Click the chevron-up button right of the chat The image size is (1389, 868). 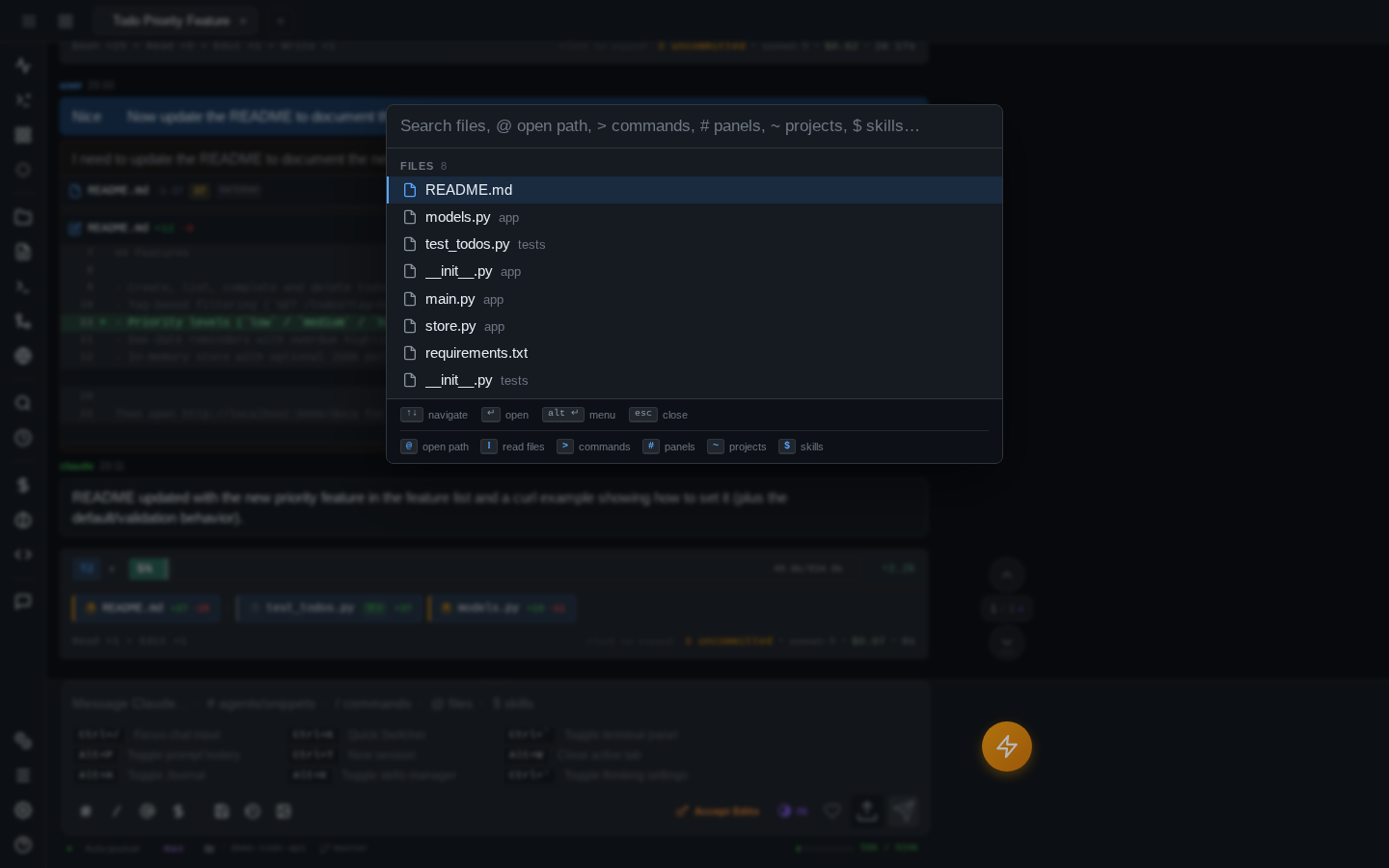[1007, 575]
